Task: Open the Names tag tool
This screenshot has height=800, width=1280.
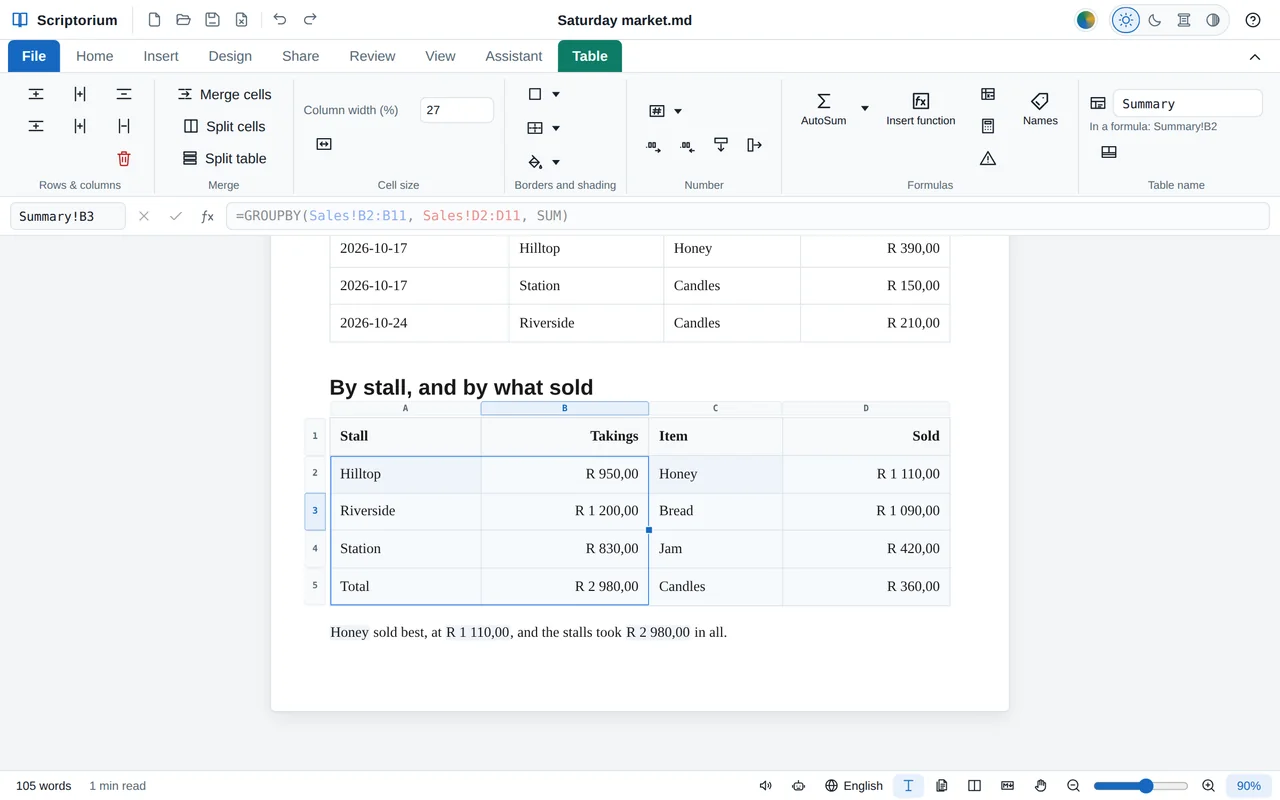Action: 1040,109
